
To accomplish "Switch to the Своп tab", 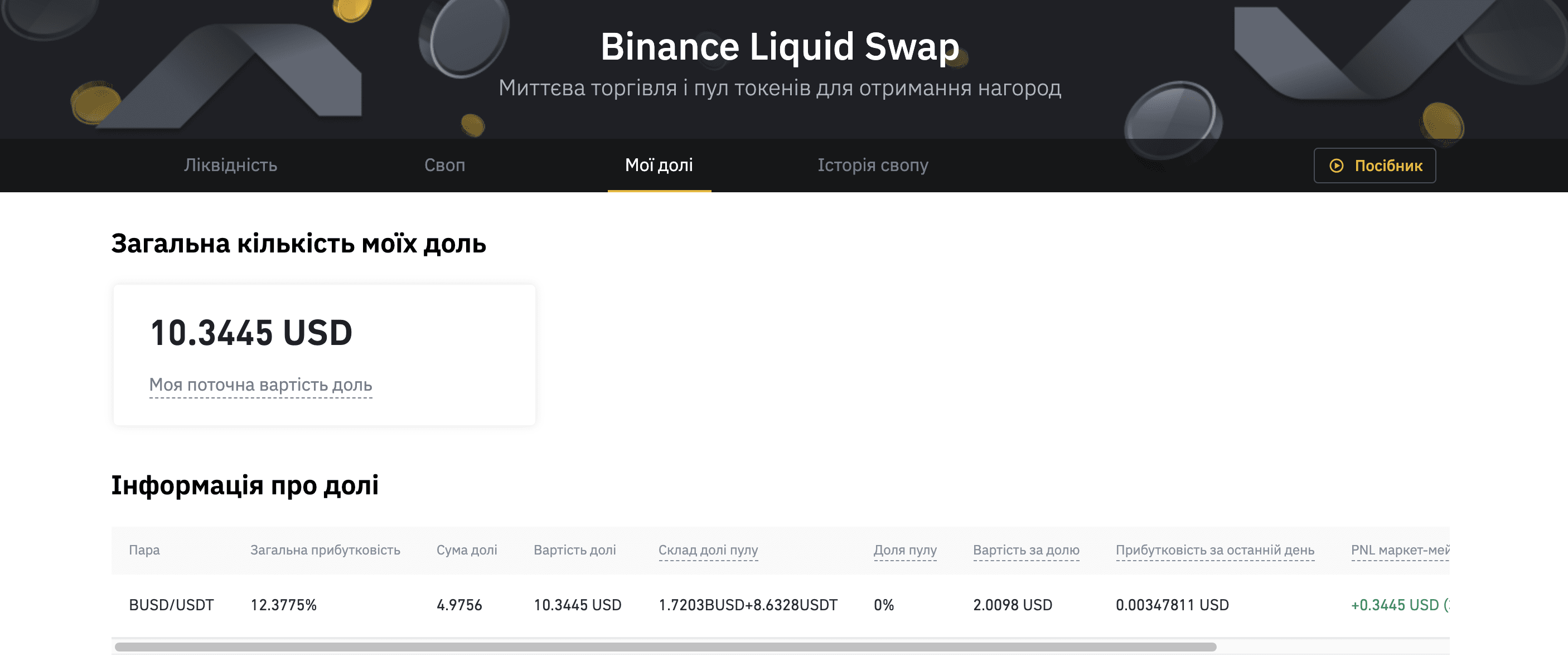I will point(444,165).
